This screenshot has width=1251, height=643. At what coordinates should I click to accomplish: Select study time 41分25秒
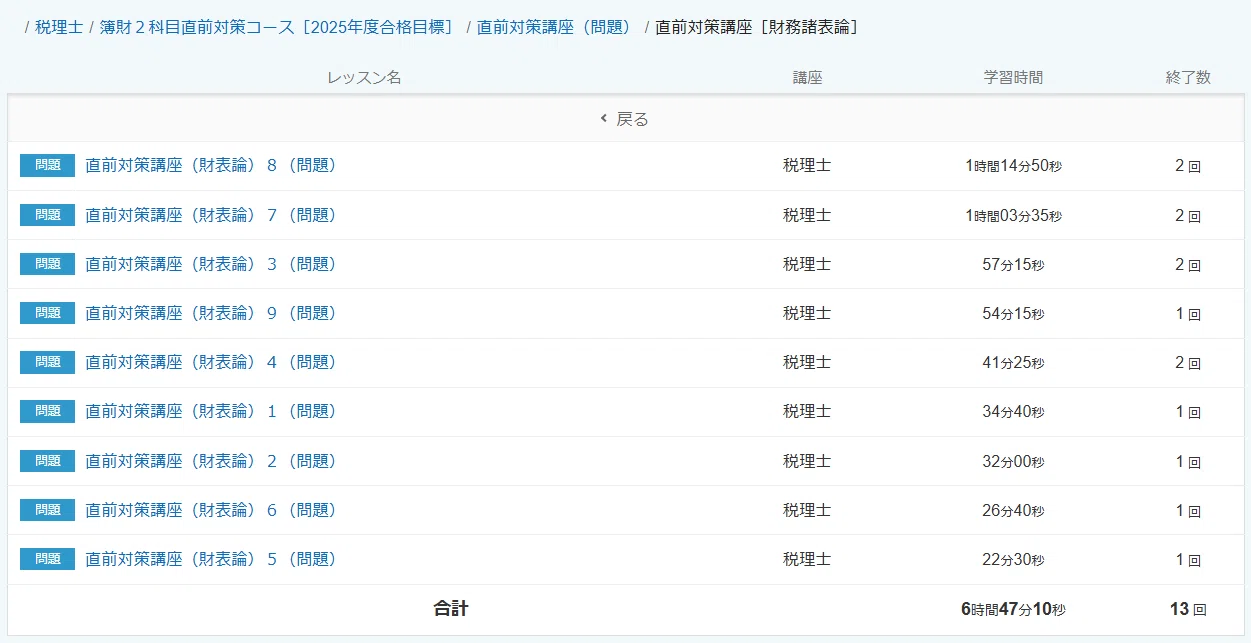1013,361
